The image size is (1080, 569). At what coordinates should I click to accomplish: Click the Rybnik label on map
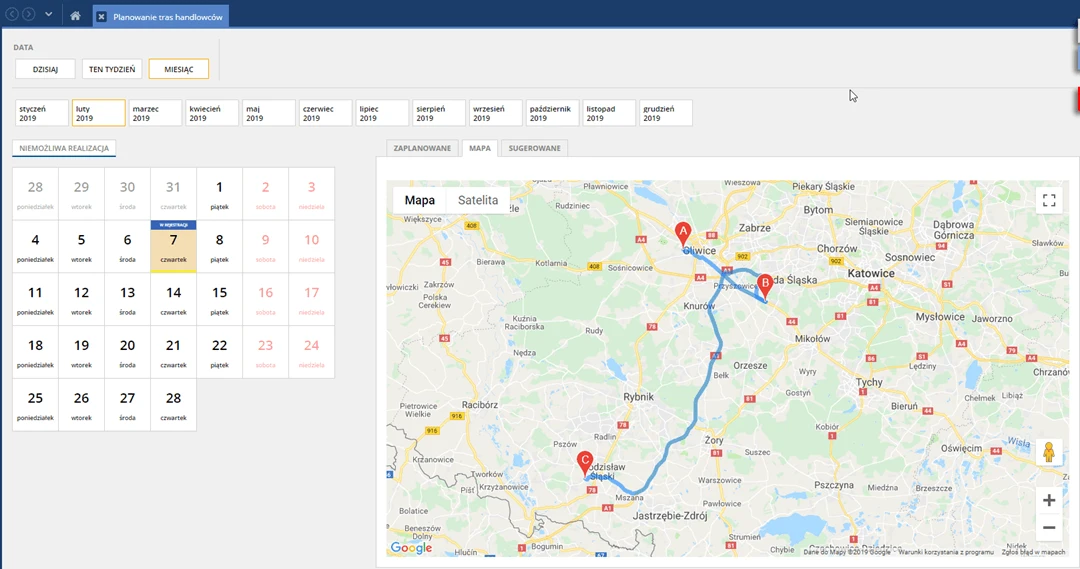[x=638, y=397]
